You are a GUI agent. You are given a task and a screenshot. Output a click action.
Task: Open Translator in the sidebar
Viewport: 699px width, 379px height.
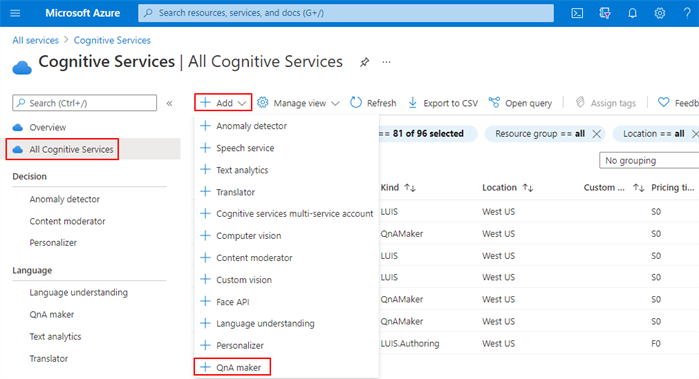tap(49, 358)
